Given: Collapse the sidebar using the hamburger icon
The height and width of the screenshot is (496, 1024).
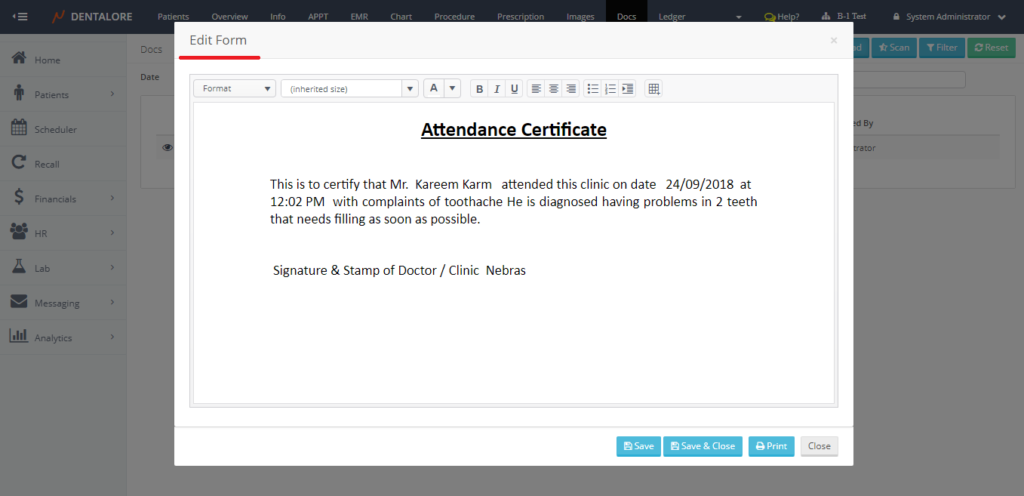Looking at the screenshot, I should 20,16.
